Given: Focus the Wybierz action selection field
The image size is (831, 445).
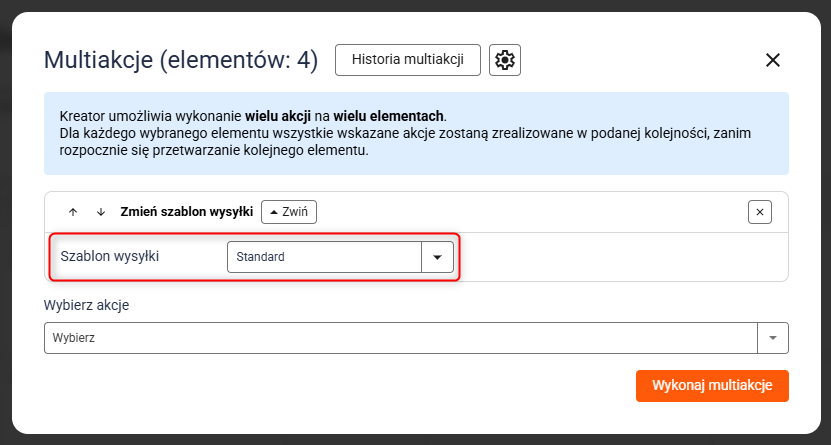Looking at the screenshot, I should click(x=400, y=338).
